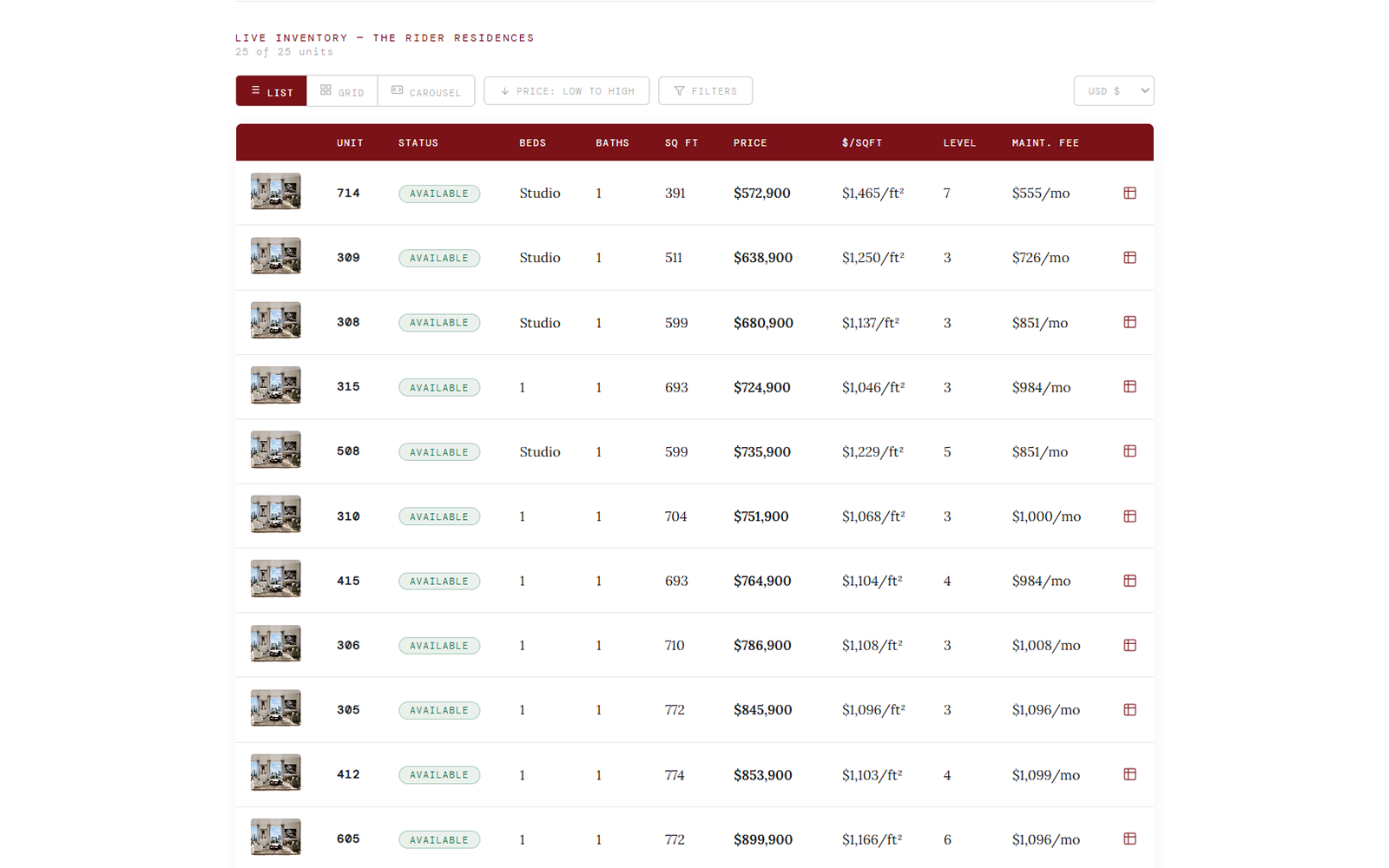Open floor plan icon for unit 309
1389x868 pixels.
click(x=1129, y=257)
